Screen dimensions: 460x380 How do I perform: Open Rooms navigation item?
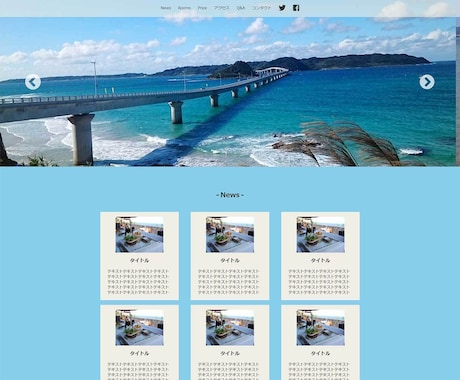184,8
